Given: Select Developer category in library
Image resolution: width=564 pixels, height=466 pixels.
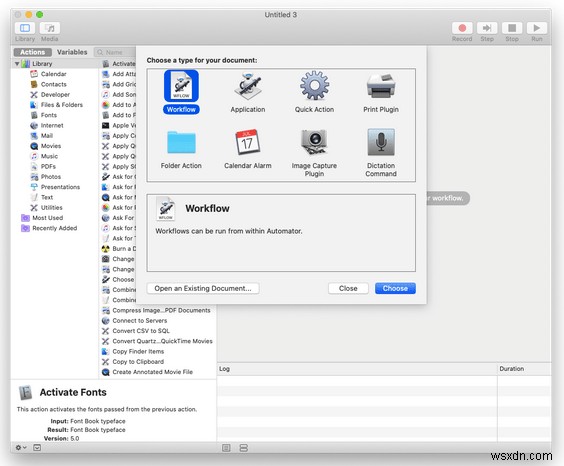Looking at the screenshot, I should click(x=55, y=95).
